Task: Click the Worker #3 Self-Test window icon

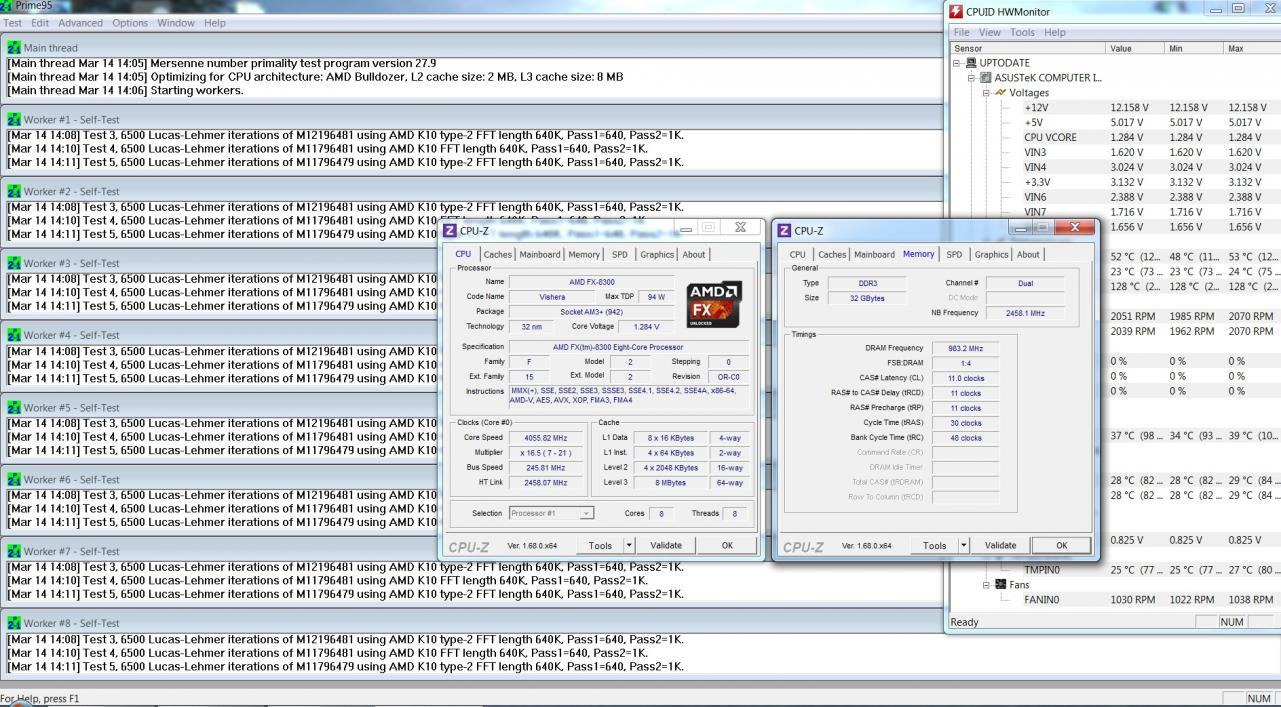Action: [x=14, y=263]
